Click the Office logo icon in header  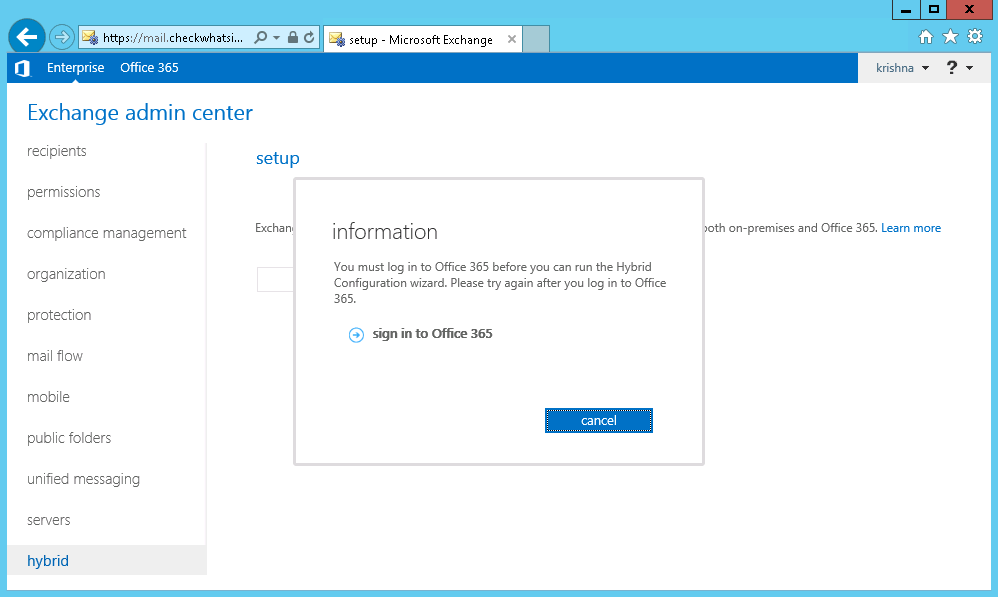(22, 68)
